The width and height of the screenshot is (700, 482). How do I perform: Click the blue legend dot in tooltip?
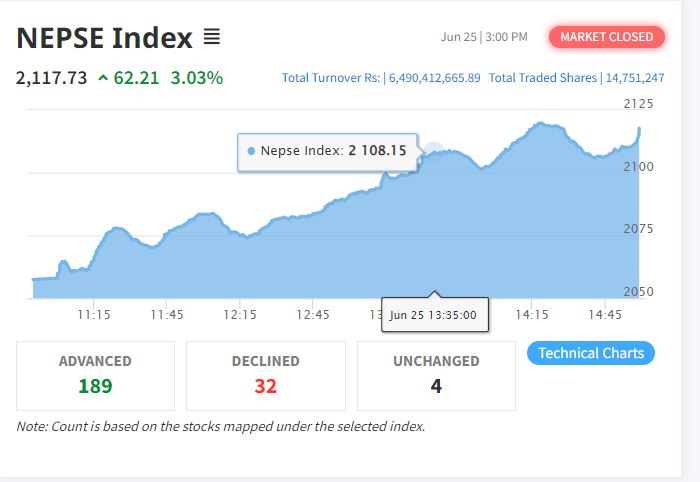pyautogui.click(x=251, y=151)
